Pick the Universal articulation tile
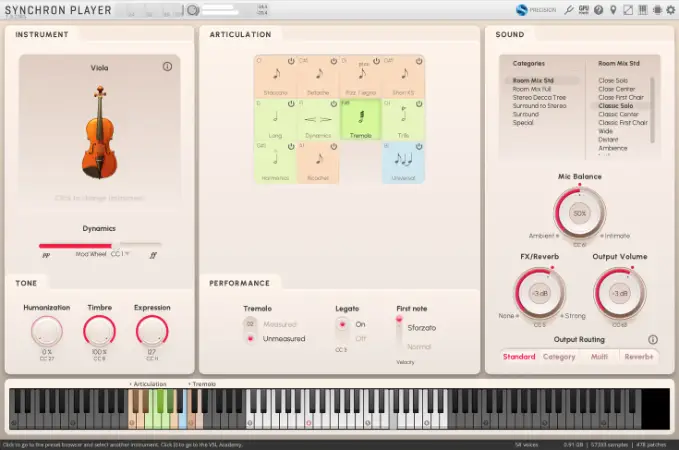679x450 pixels. coord(404,163)
